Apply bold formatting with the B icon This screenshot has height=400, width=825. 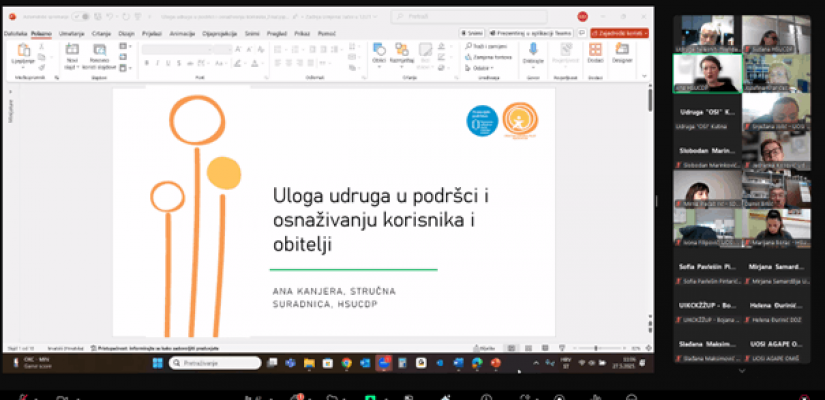pos(146,63)
